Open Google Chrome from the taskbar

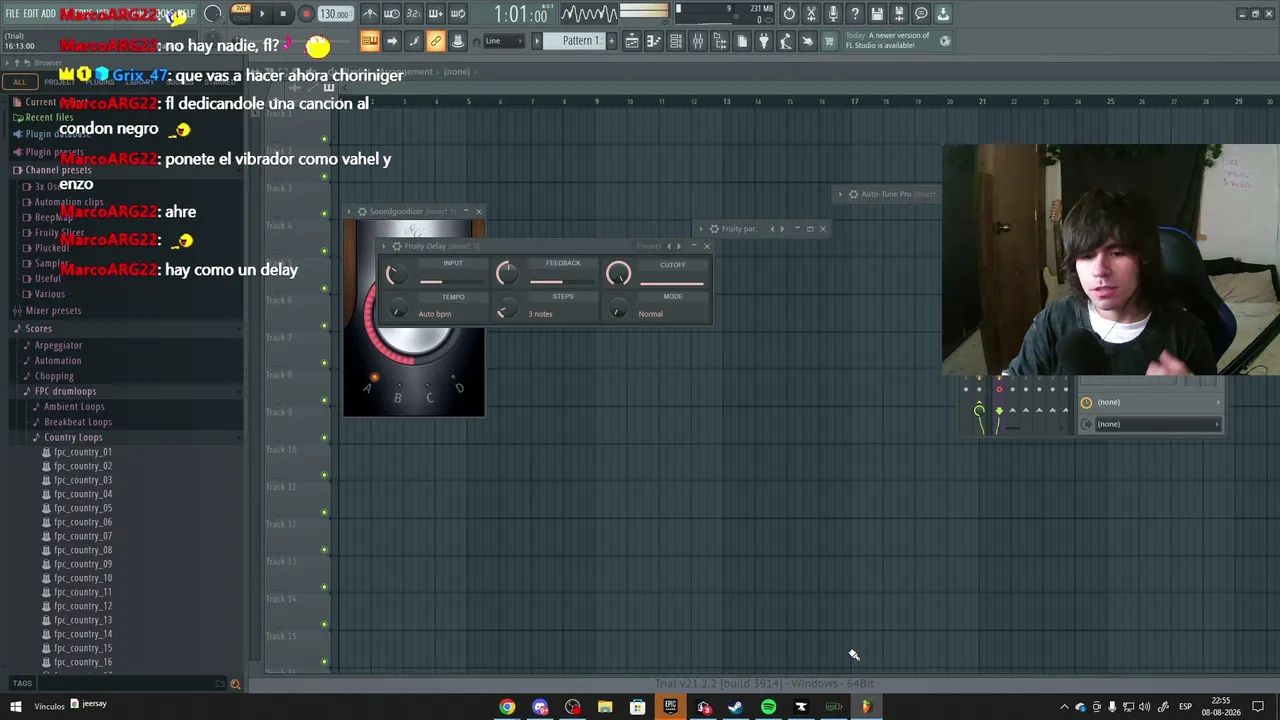tap(507, 707)
